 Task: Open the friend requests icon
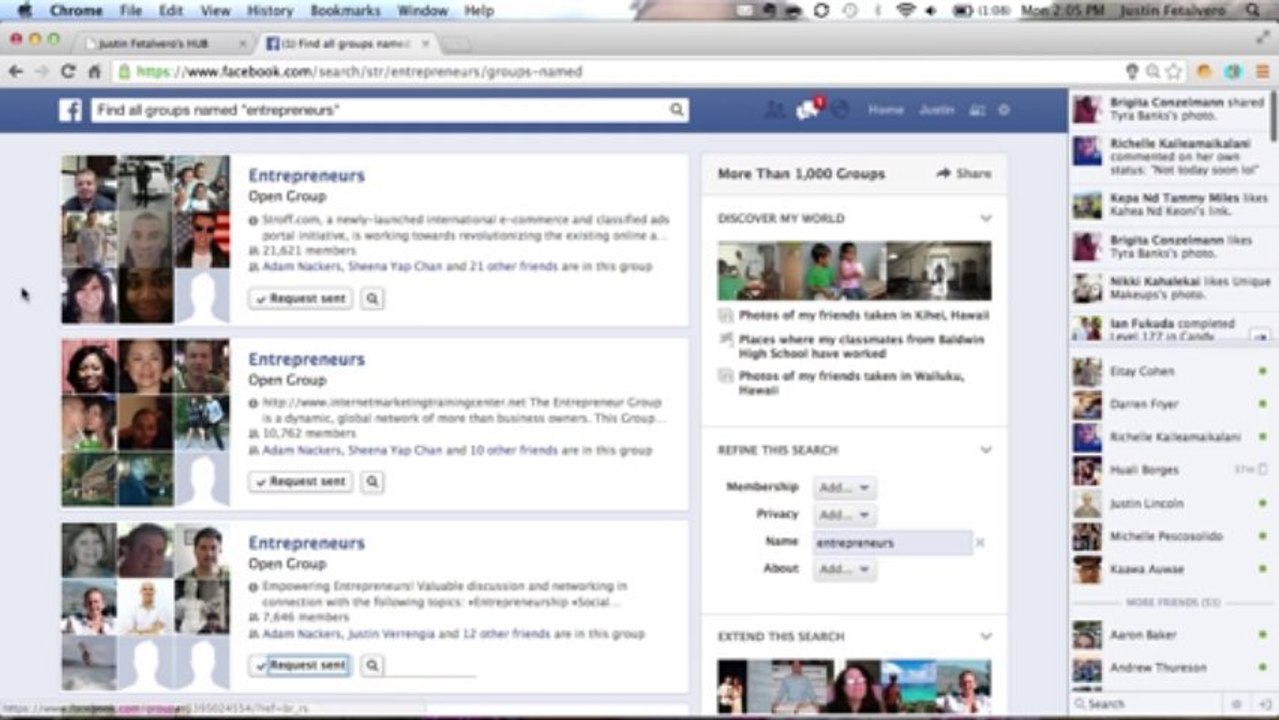(774, 110)
